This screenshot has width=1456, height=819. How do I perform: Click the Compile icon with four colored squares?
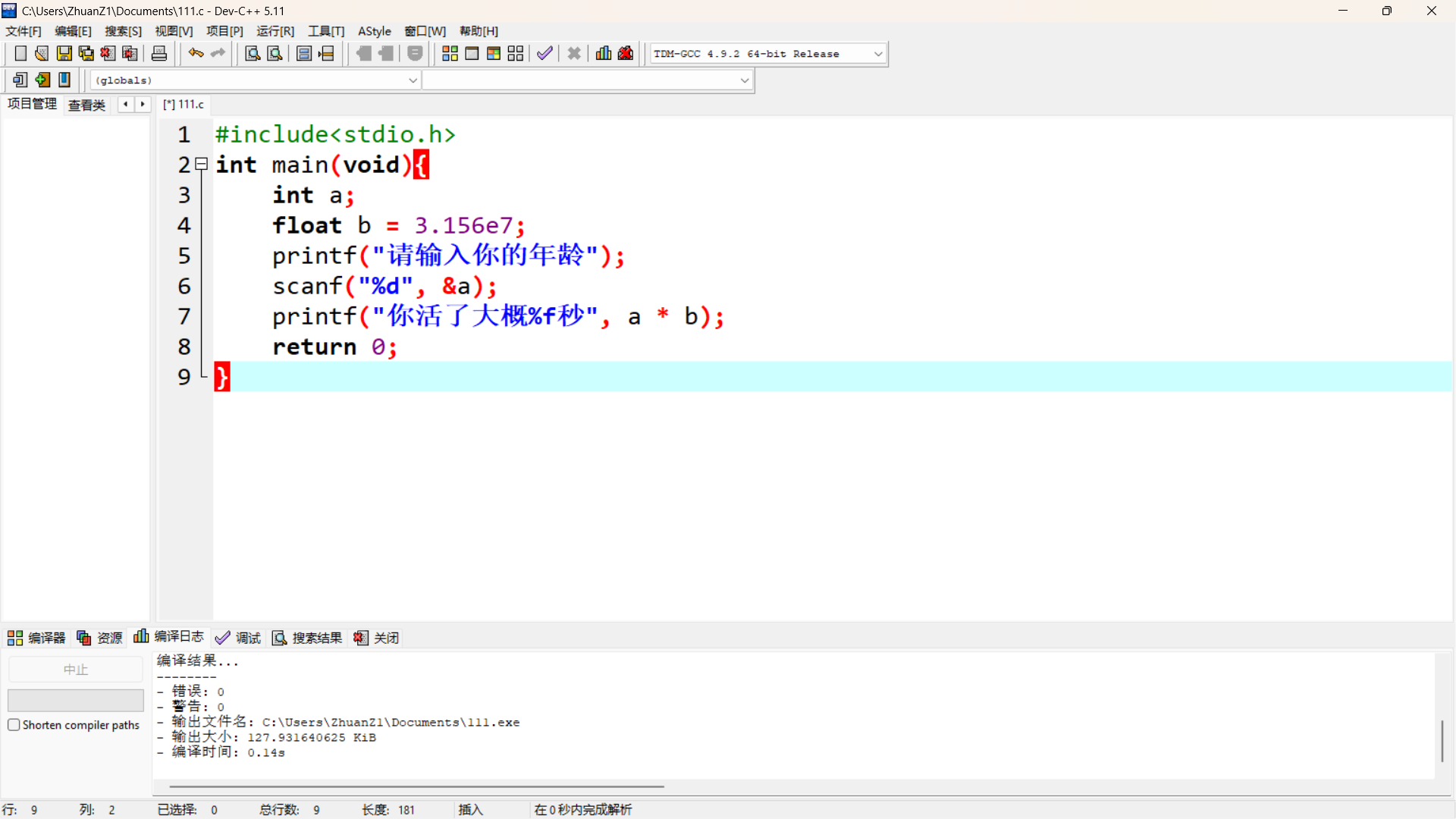click(x=450, y=53)
